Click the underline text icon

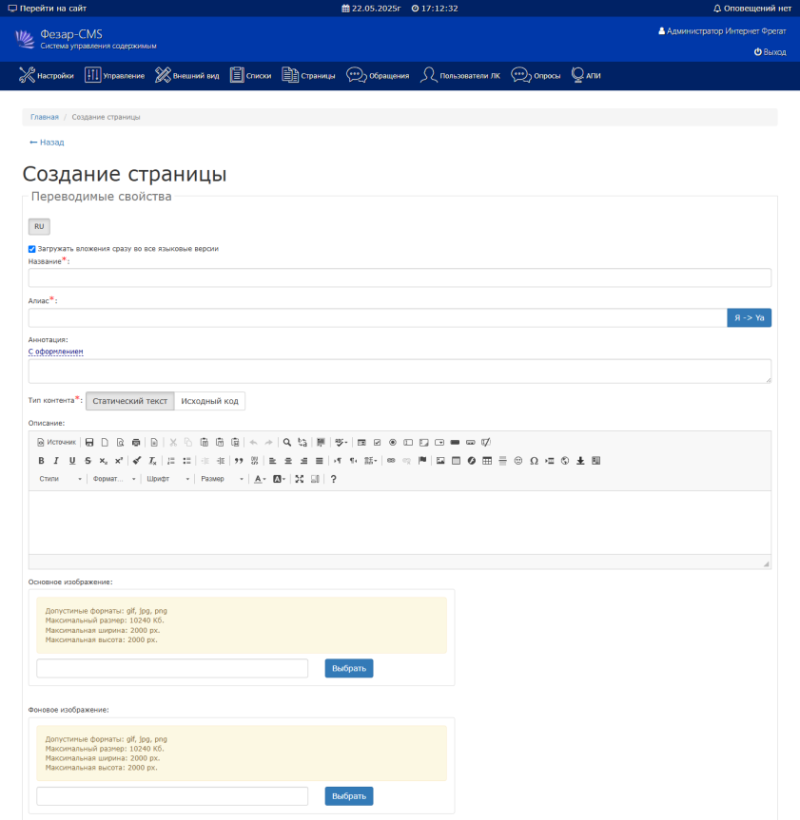[x=72, y=461]
